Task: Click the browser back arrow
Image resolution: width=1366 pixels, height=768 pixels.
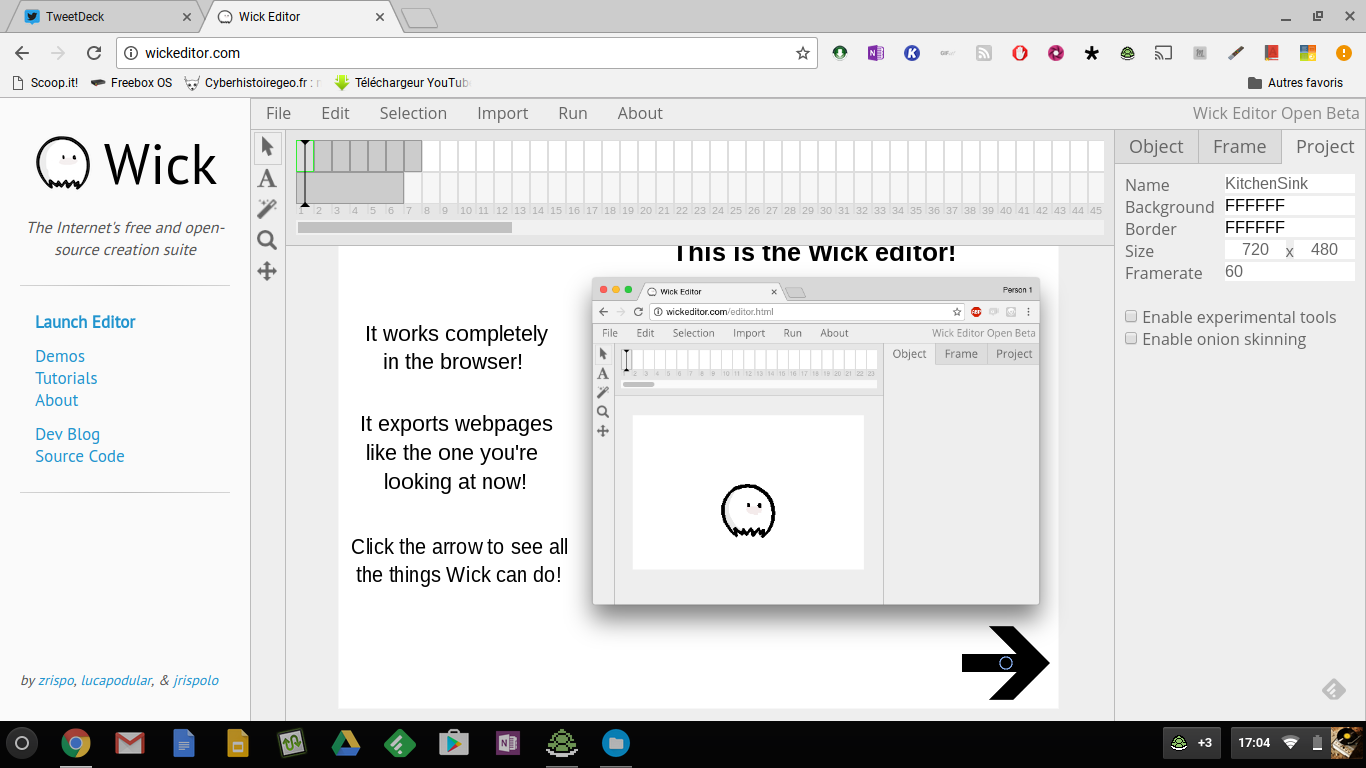Action: click(x=22, y=53)
